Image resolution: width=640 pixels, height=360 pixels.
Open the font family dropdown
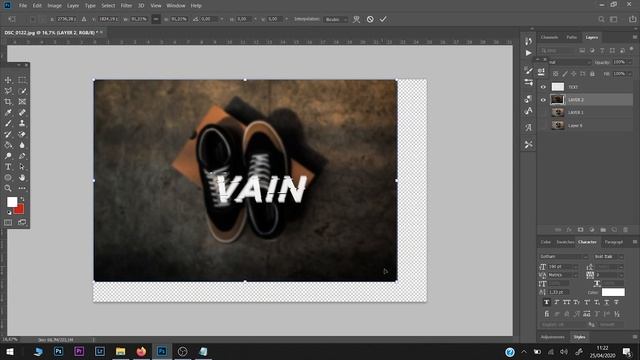click(x=563, y=256)
